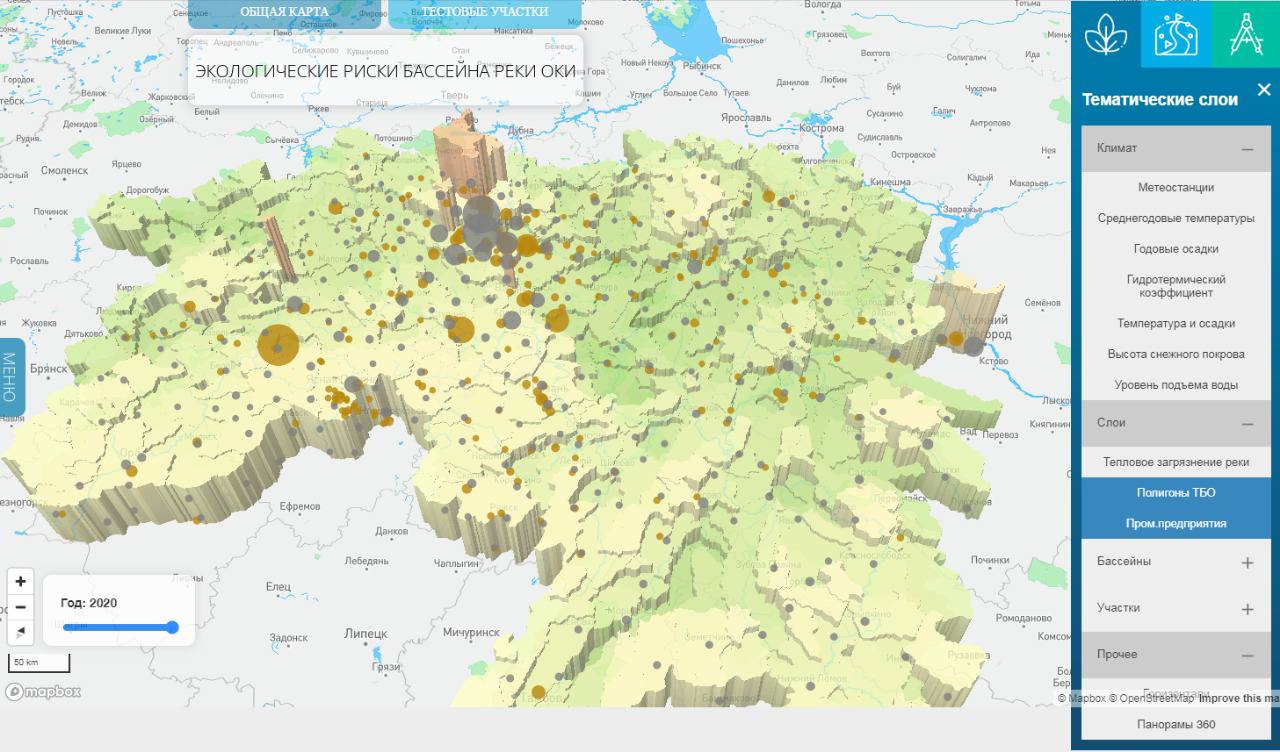Click the large orange circle near Брянск
The height and width of the screenshot is (752, 1280).
pos(278,345)
